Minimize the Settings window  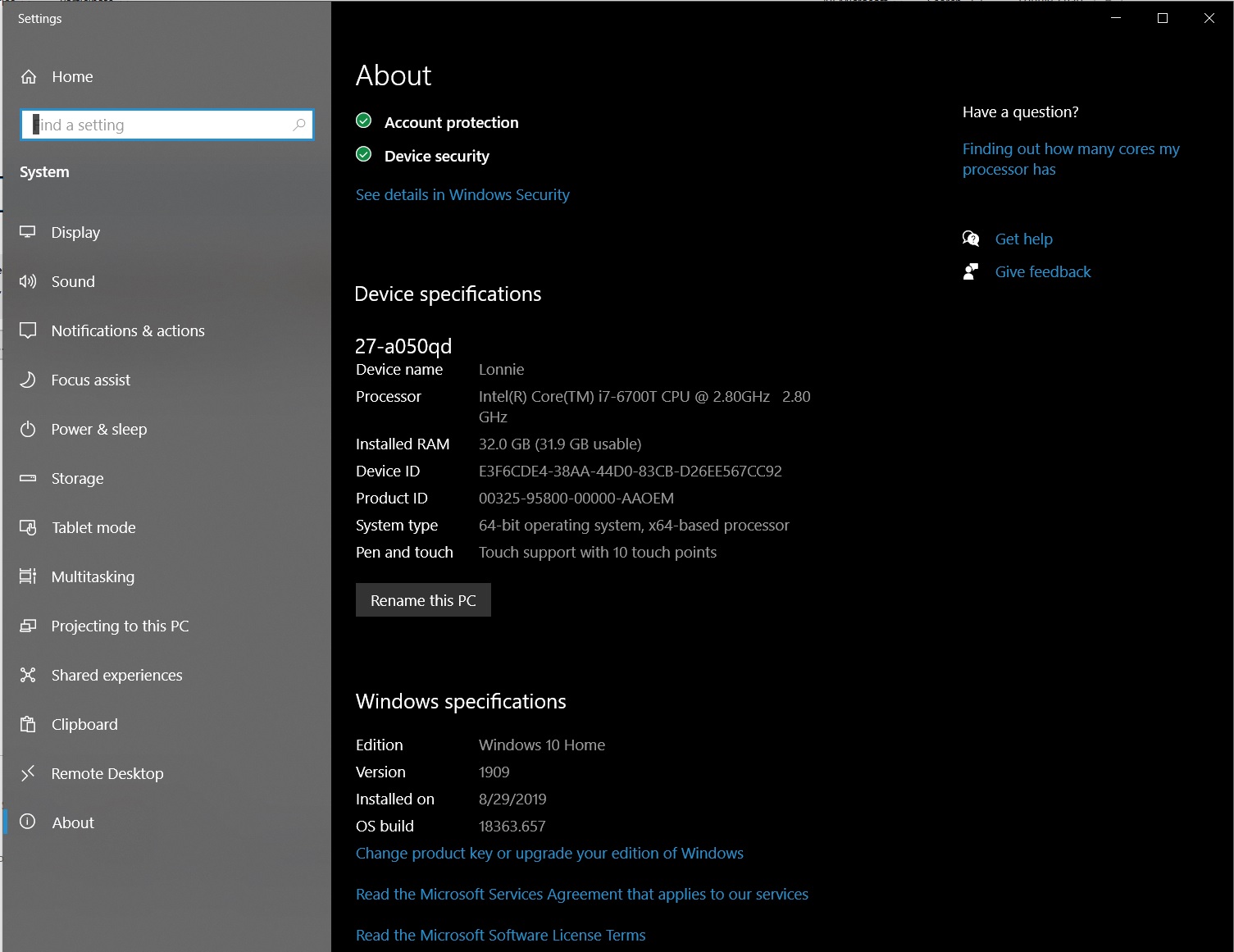coord(1115,18)
